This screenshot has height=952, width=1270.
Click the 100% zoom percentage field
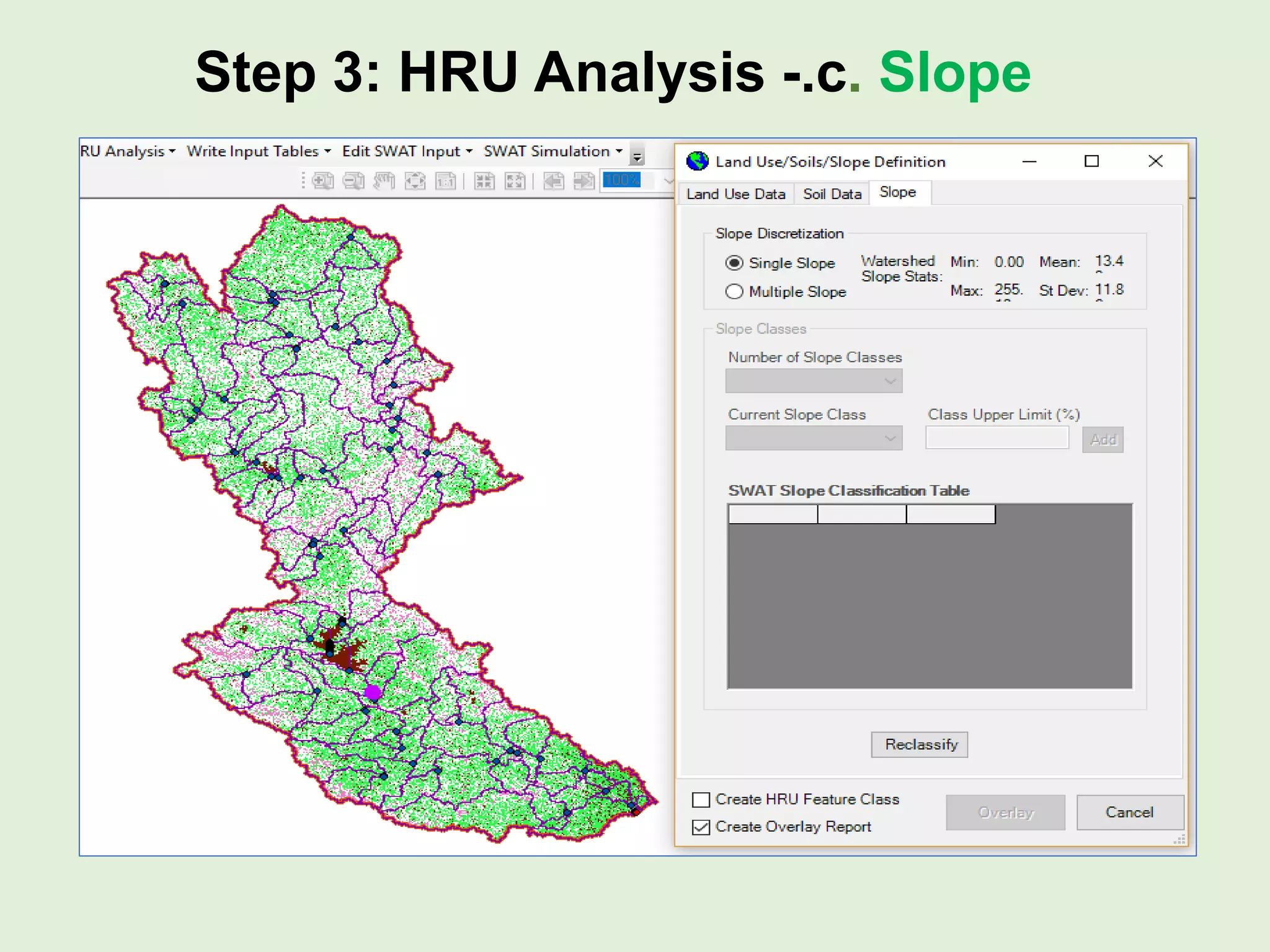tap(629, 180)
